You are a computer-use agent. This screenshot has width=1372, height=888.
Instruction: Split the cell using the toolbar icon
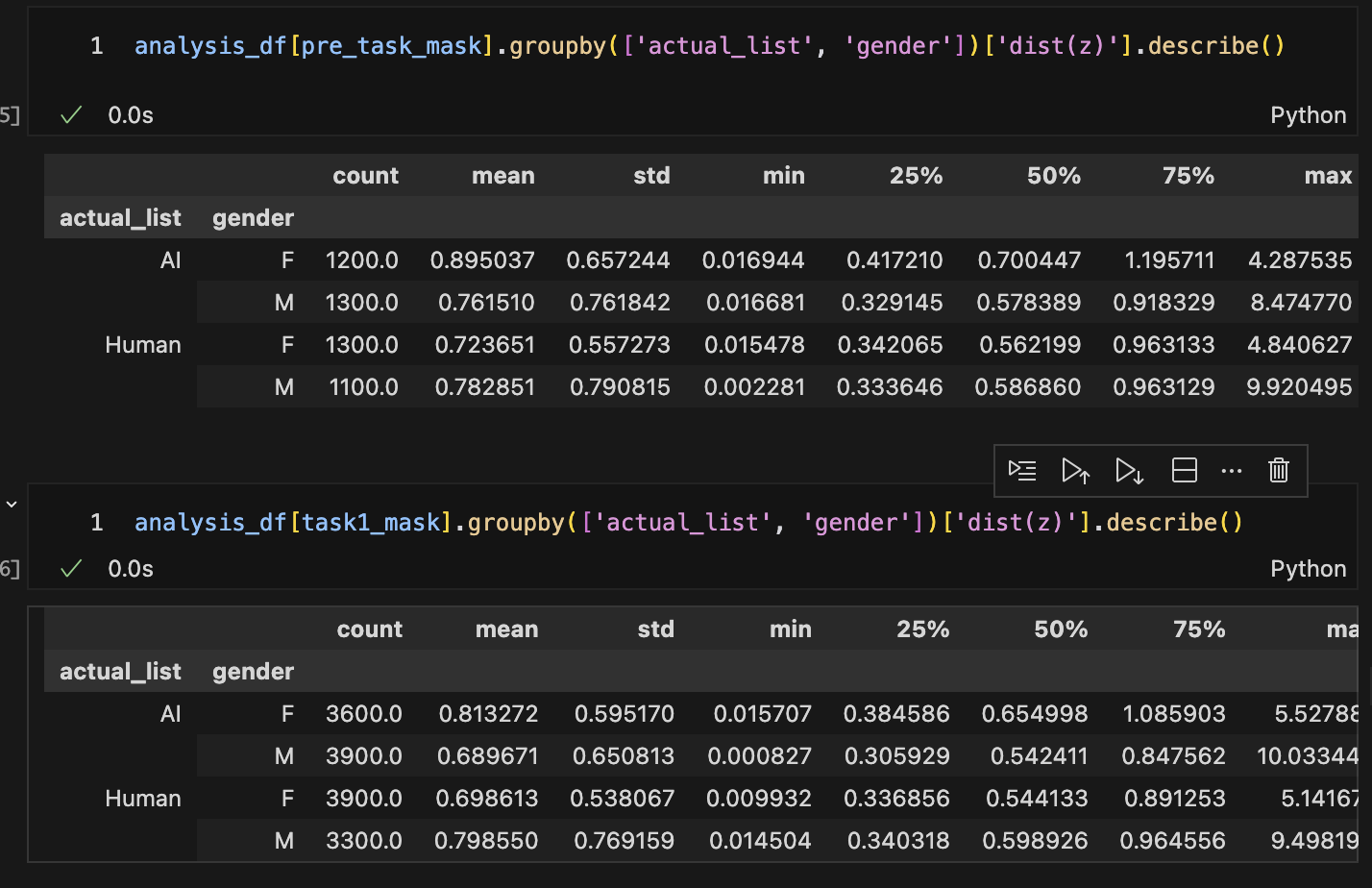pos(1184,470)
